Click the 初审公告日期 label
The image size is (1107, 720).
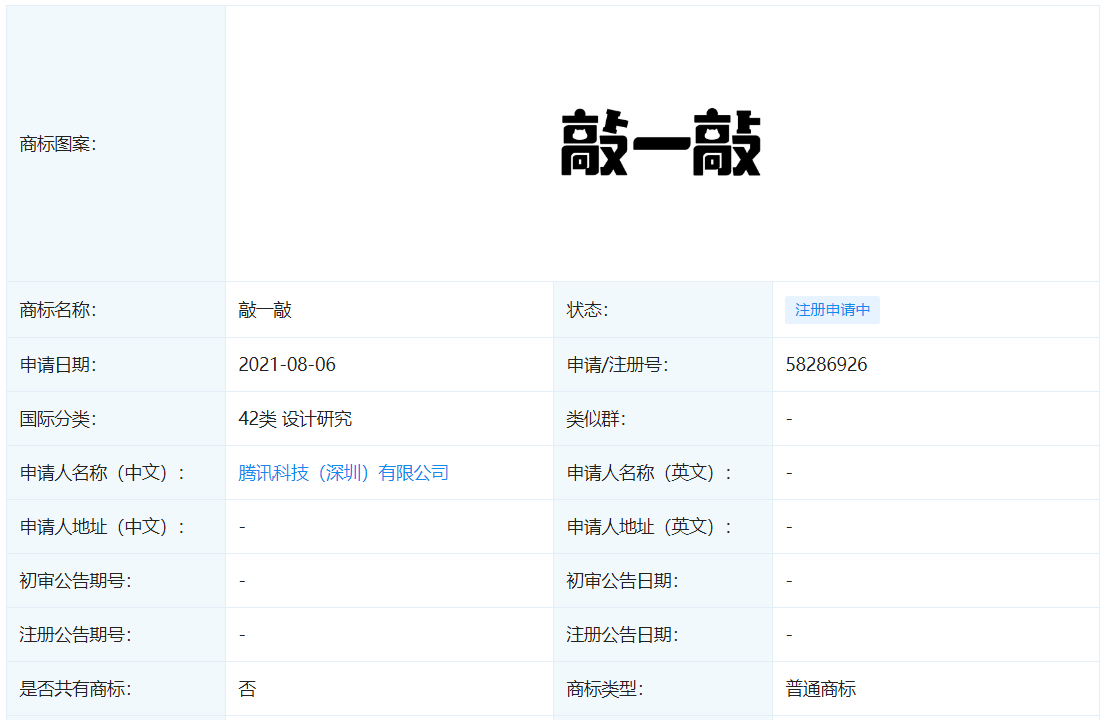pos(623,581)
